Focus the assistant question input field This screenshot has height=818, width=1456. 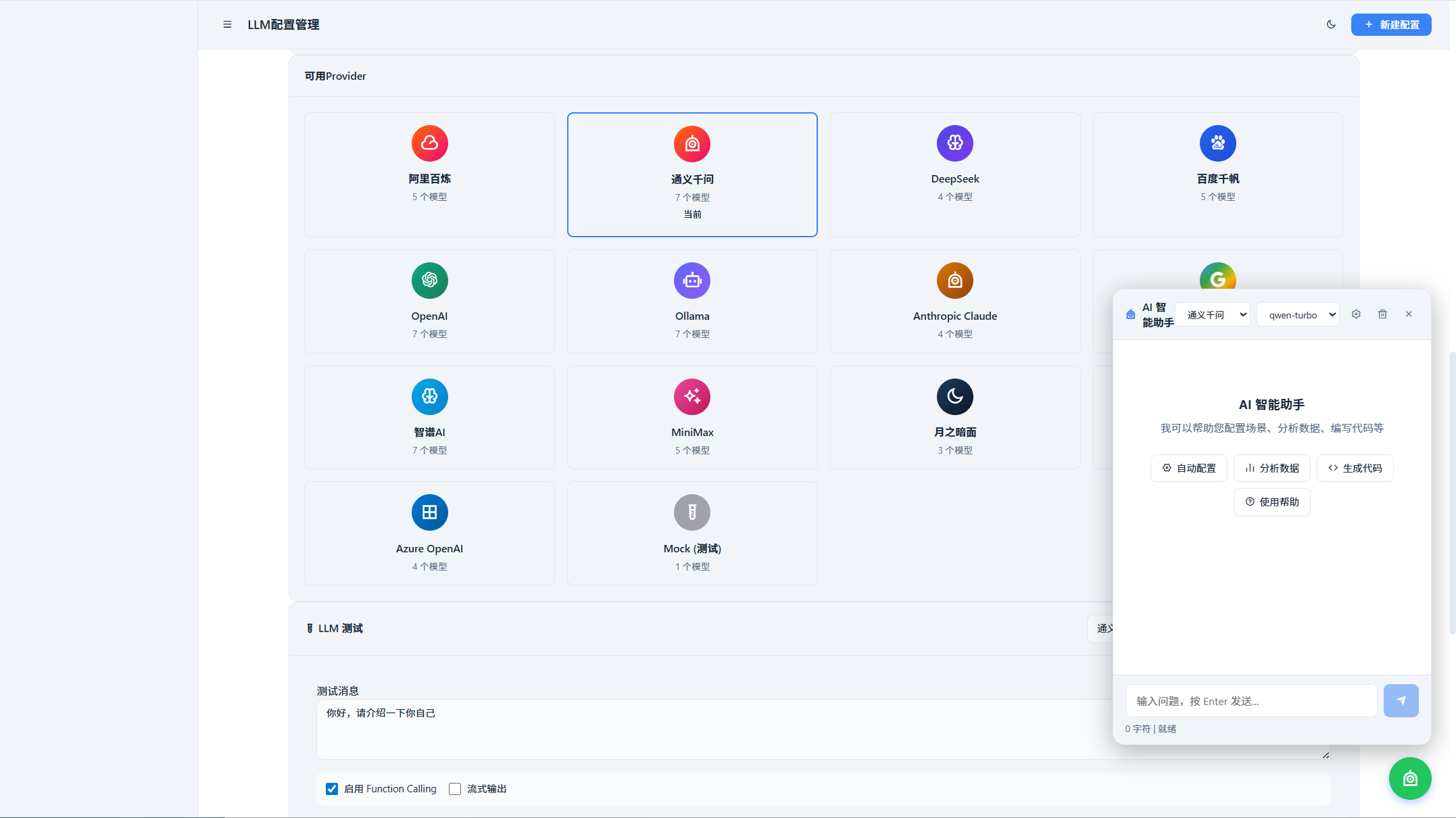tap(1251, 701)
